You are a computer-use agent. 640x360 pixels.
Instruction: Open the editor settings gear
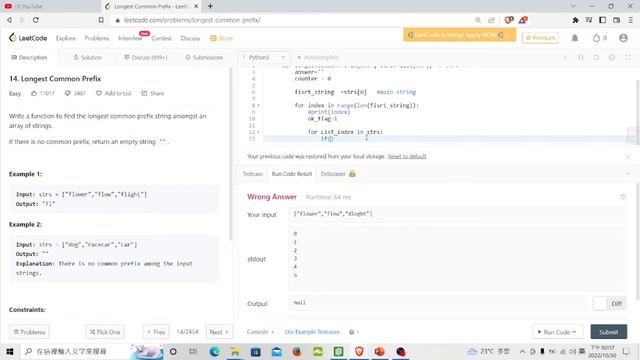(612, 58)
